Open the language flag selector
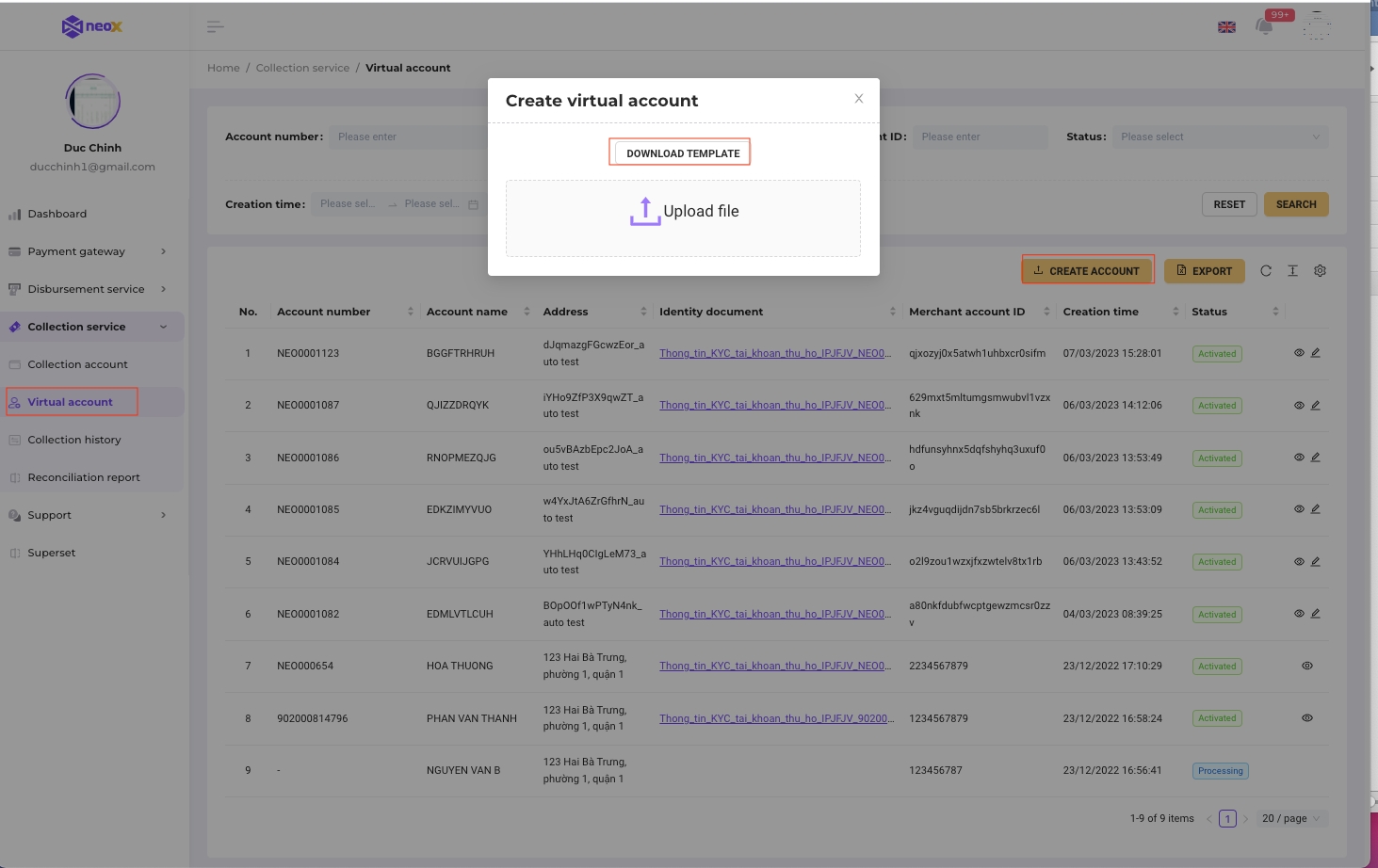 pyautogui.click(x=1226, y=27)
